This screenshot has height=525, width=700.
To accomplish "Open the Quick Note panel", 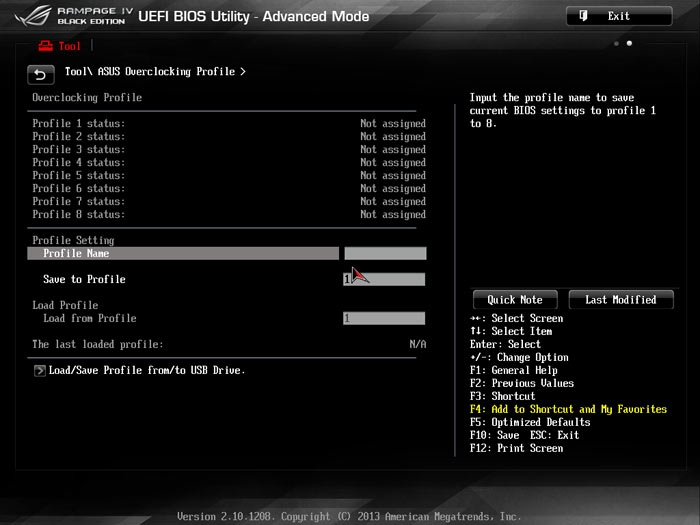I will (514, 300).
